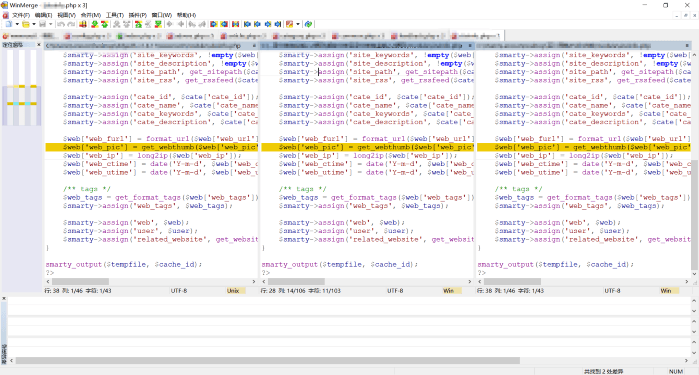Image resolution: width=699 pixels, height=375 pixels.
Task: Select line difference yellow marker icon
Action: pyautogui.click(x=83, y=24)
